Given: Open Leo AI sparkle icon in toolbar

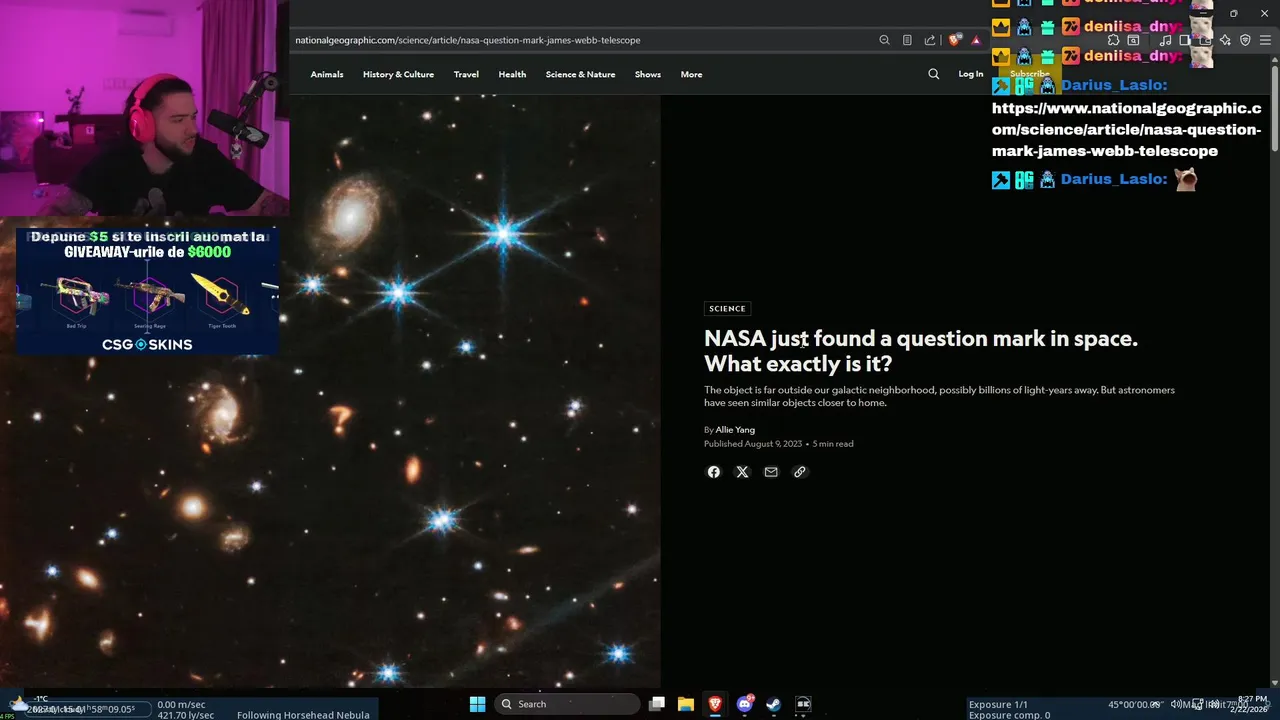Looking at the screenshot, I should point(1225,40).
